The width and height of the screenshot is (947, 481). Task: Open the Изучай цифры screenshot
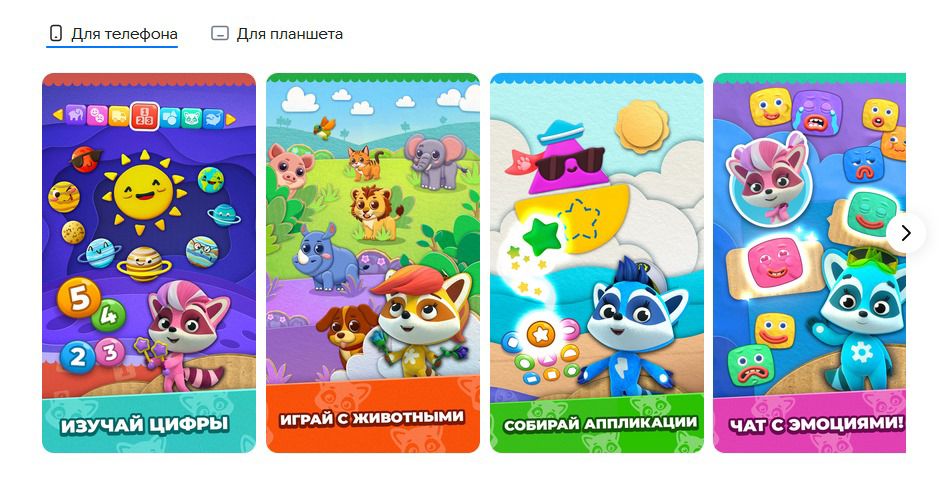point(149,263)
